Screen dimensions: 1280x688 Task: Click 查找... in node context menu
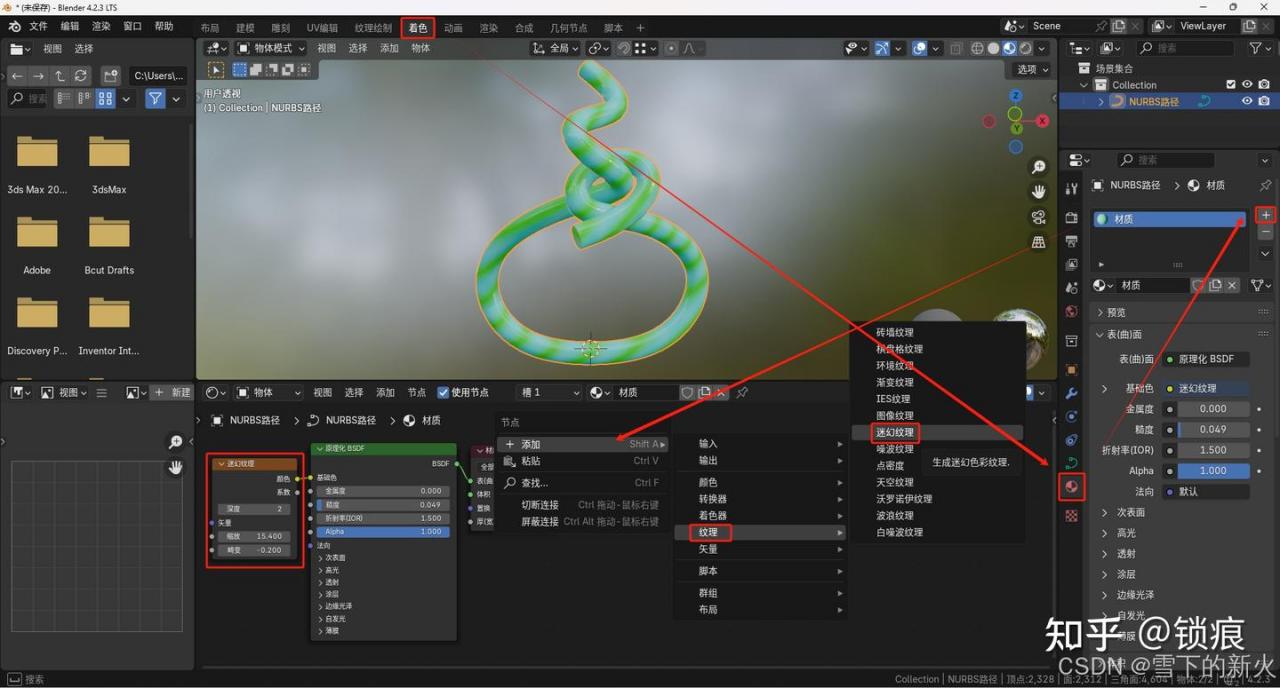(x=583, y=483)
